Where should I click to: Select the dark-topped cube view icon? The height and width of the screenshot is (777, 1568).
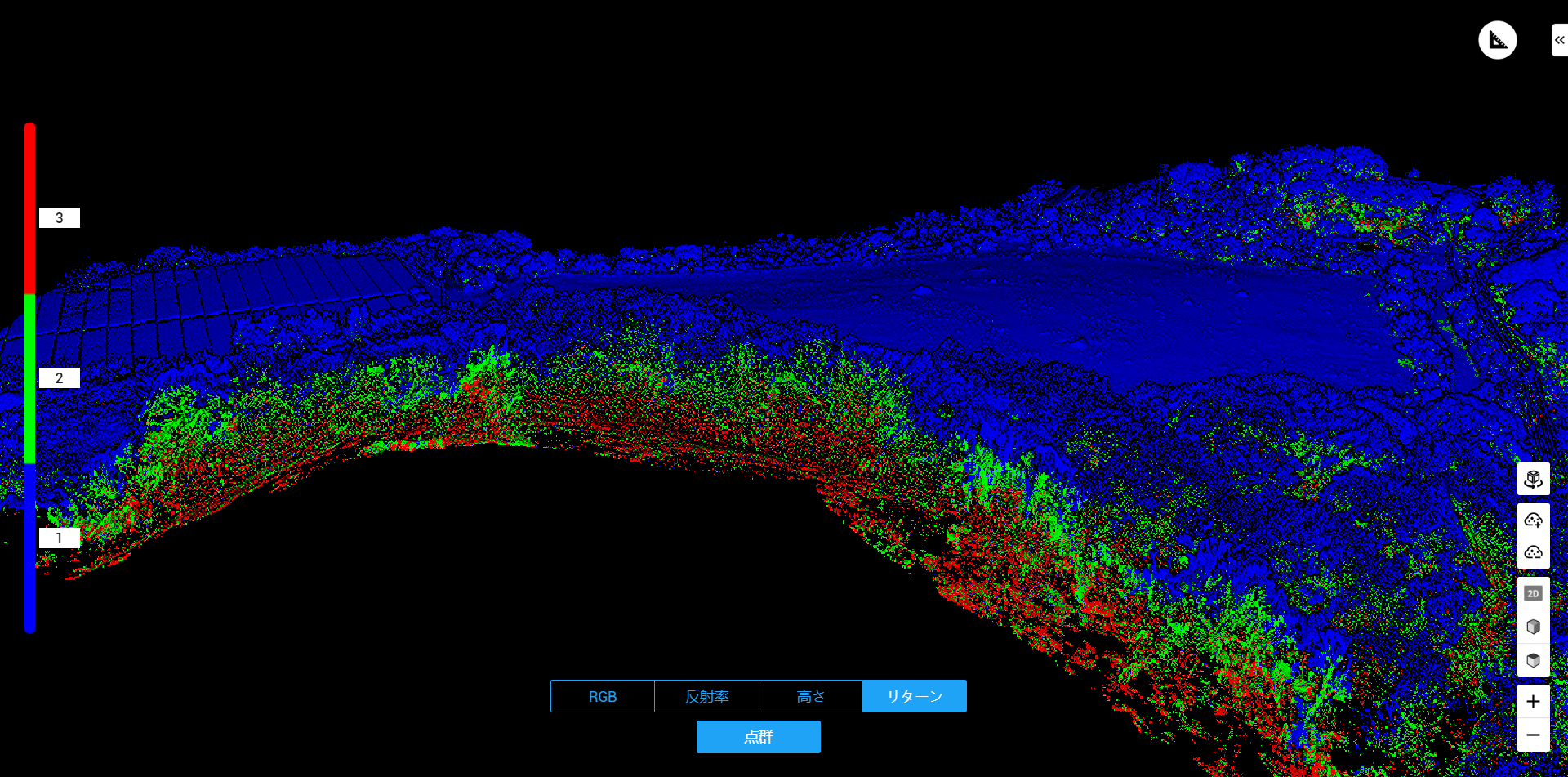(1533, 660)
